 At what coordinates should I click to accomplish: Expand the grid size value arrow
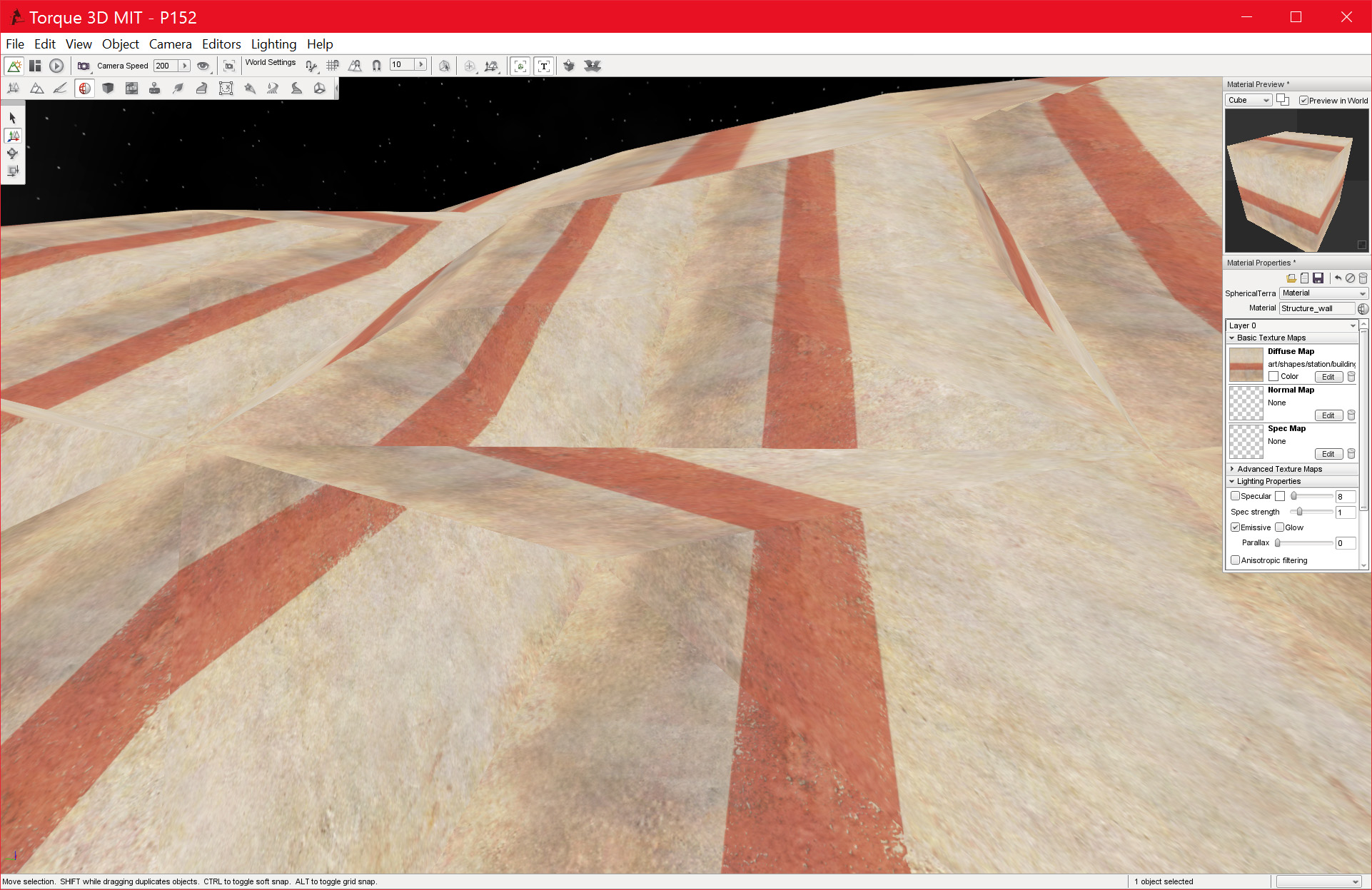coord(421,65)
